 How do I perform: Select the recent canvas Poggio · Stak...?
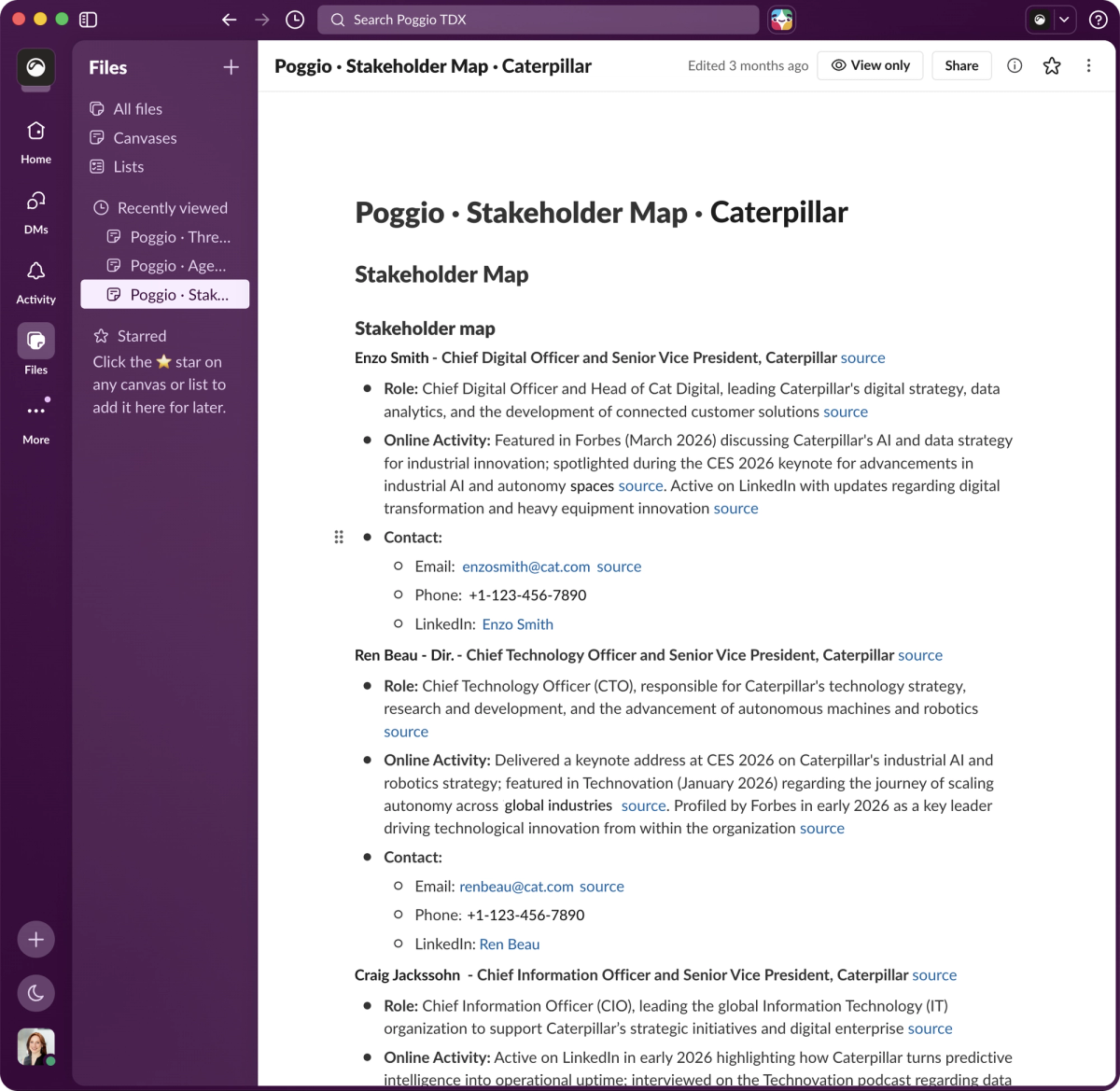165,294
